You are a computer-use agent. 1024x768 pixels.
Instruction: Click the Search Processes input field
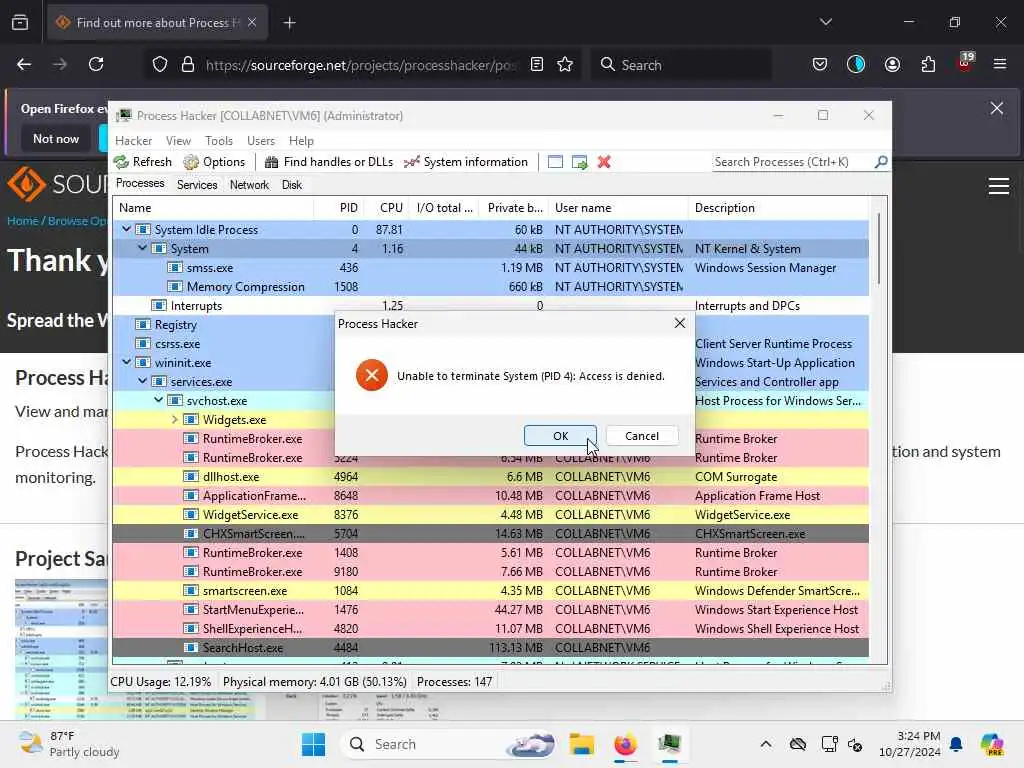coord(792,161)
